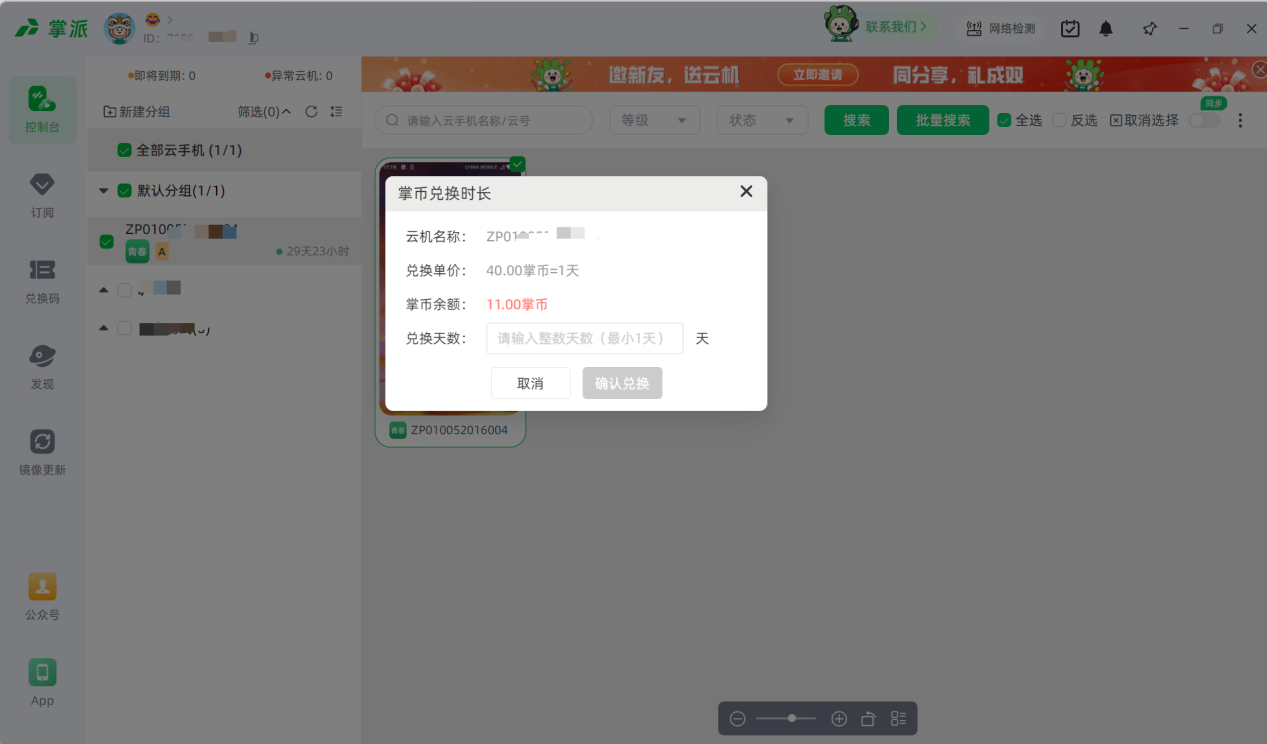The width and height of the screenshot is (1267, 744).
Task: Open notifications bell
Action: (x=1106, y=29)
